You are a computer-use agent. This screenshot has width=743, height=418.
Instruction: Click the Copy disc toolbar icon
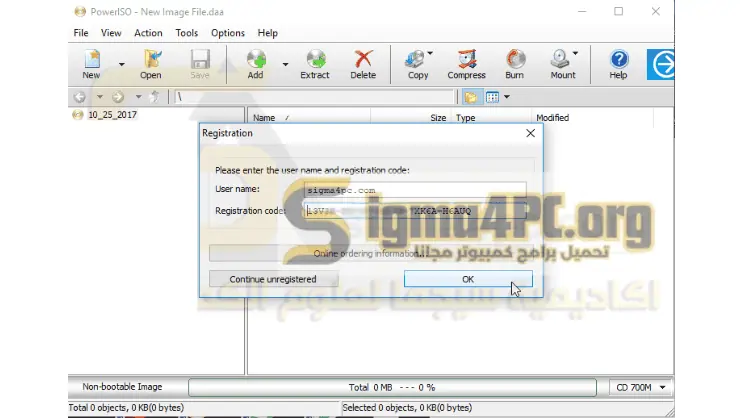pos(417,64)
